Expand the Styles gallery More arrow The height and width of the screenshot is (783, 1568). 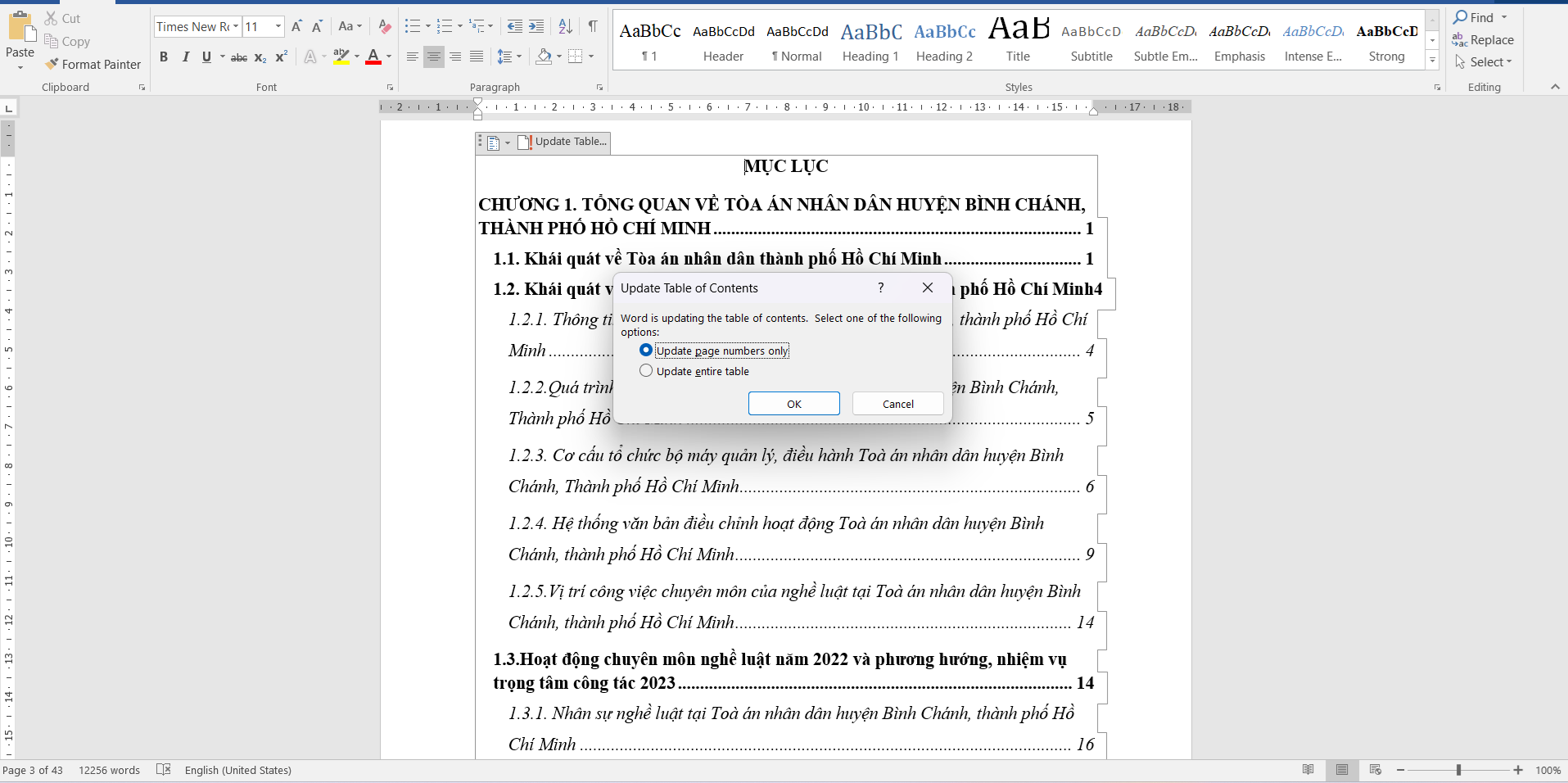coord(1432,60)
